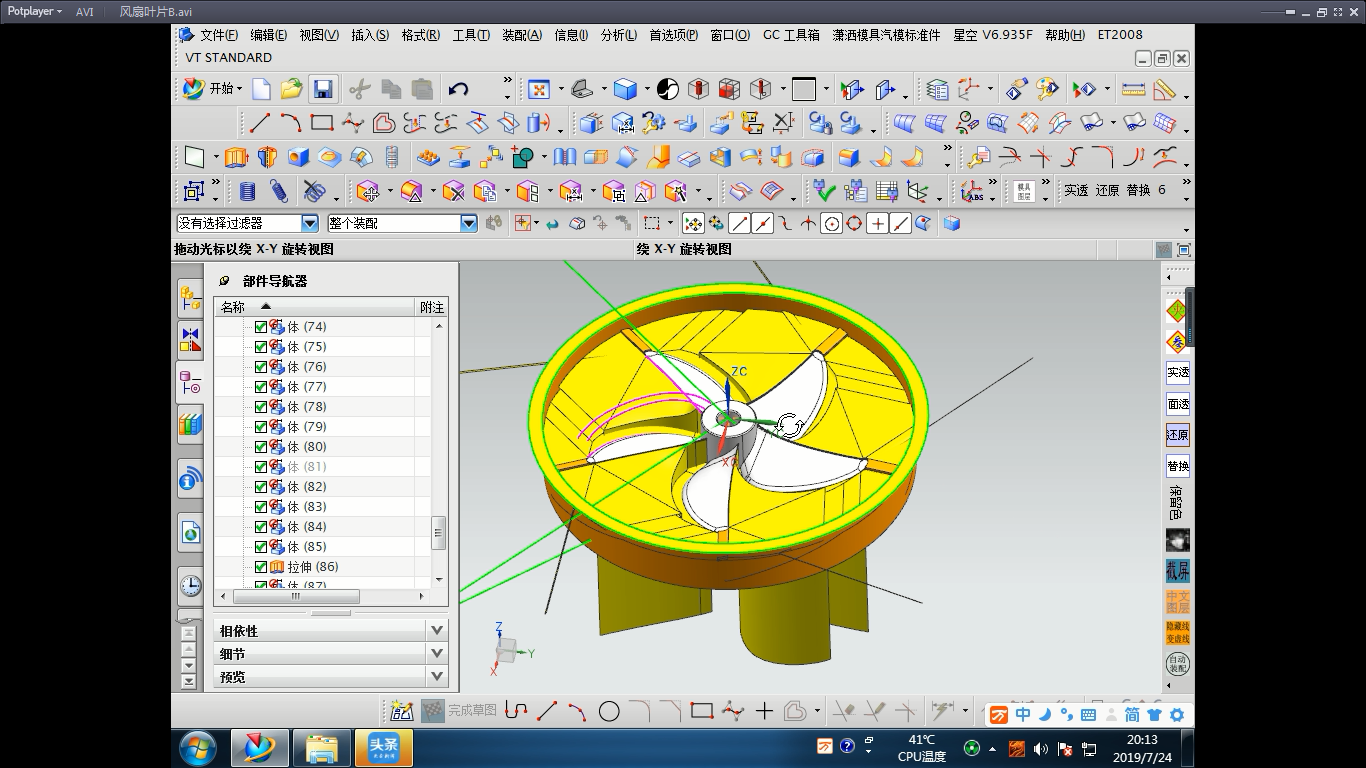Click the Measure Angle icon
The width and height of the screenshot is (1366, 768).
tap(1164, 89)
